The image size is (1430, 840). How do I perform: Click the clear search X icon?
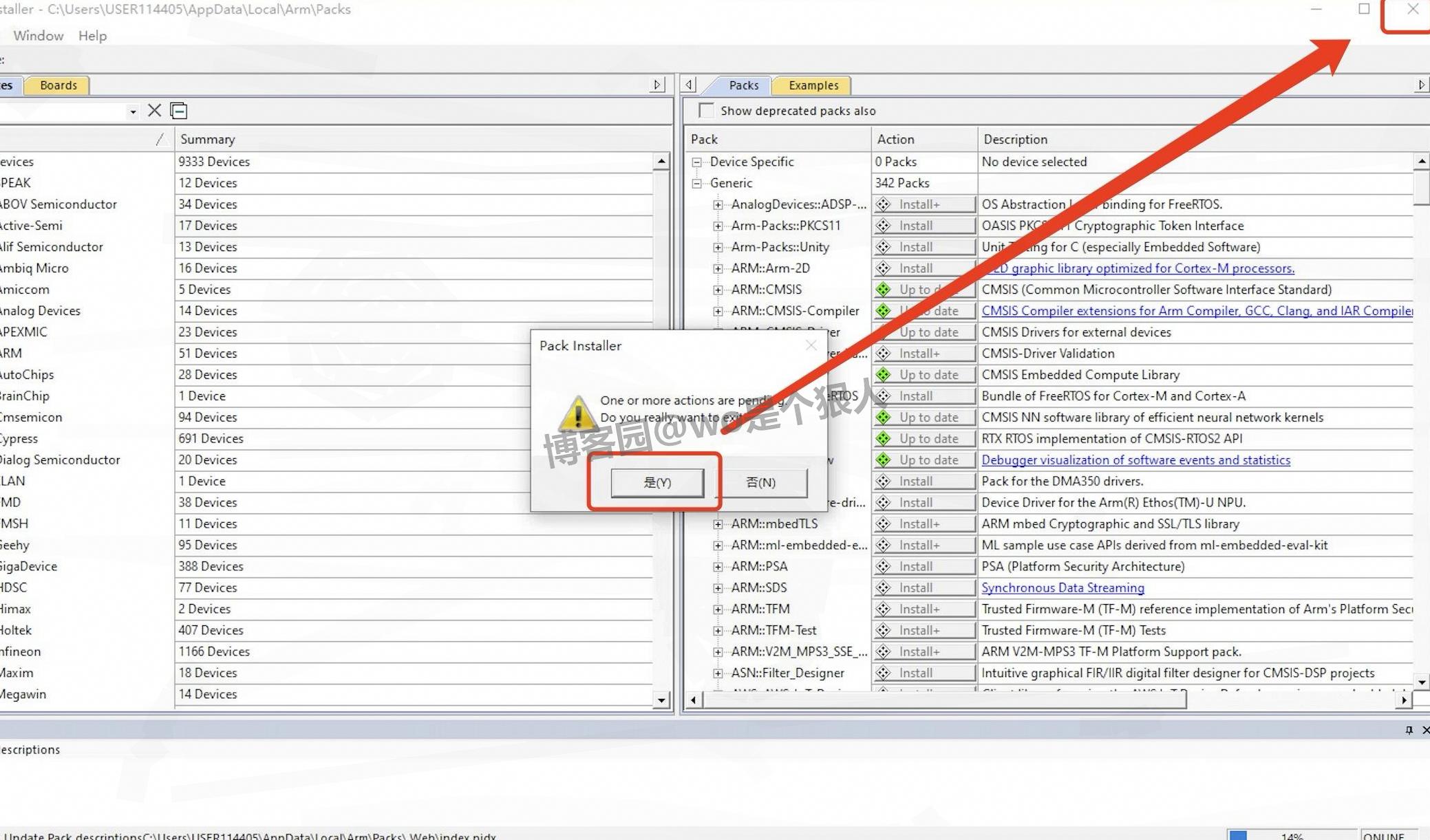pos(155,111)
